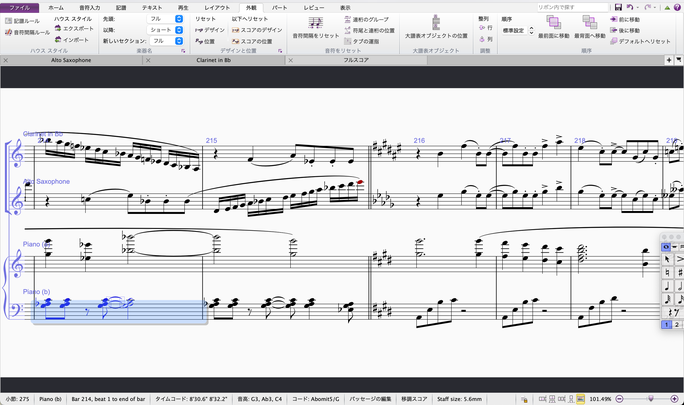The height and width of the screenshot is (405, 684).
Task: Close the Alto Saxophone tab
Action: click(x=6, y=60)
